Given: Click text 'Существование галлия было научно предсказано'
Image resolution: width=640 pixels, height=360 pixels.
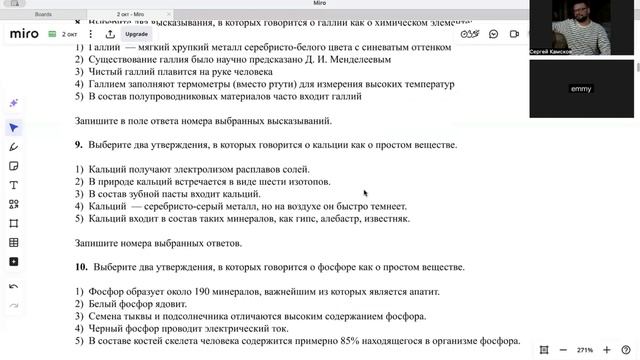Looking at the screenshot, I should [196, 60].
